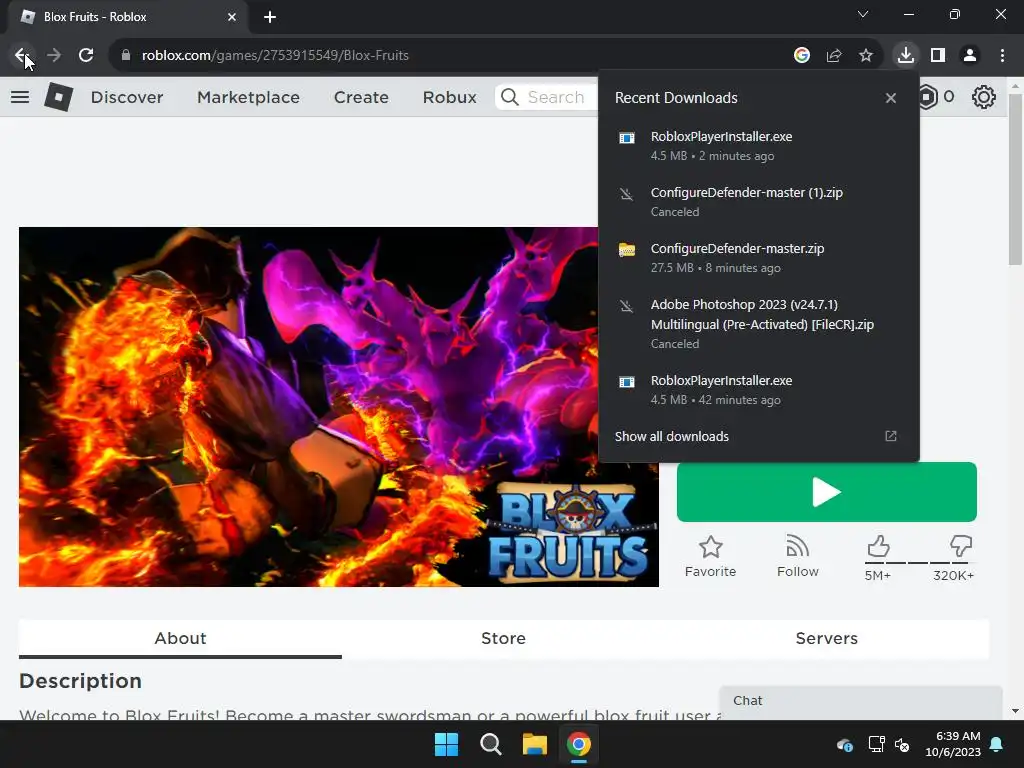The image size is (1024, 768).
Task: Open the Robux menu item
Action: [x=449, y=97]
